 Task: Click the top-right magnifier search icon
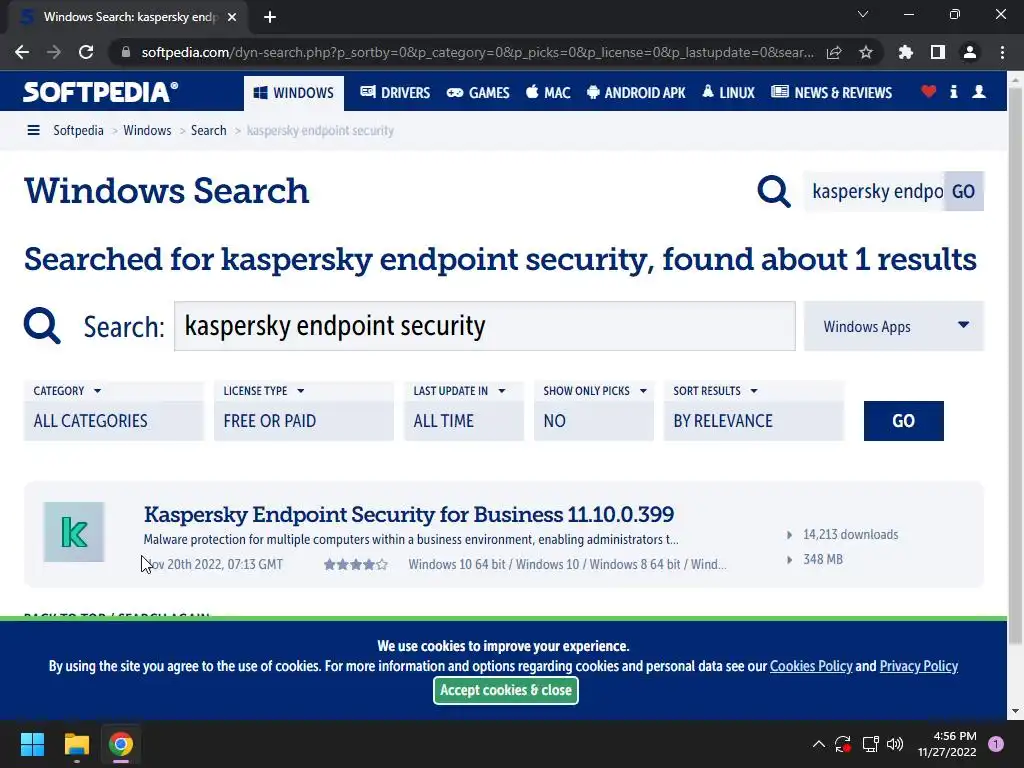774,191
